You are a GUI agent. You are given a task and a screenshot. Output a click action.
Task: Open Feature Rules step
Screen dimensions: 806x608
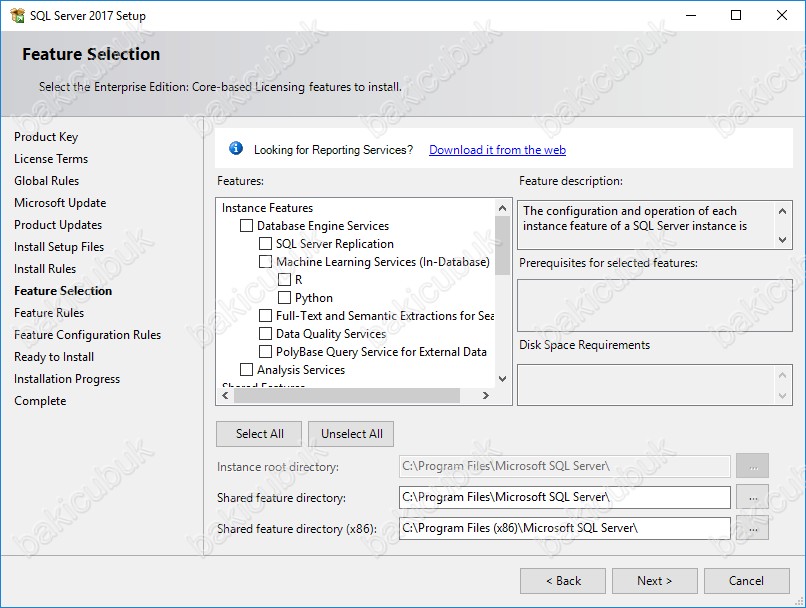click(x=49, y=313)
